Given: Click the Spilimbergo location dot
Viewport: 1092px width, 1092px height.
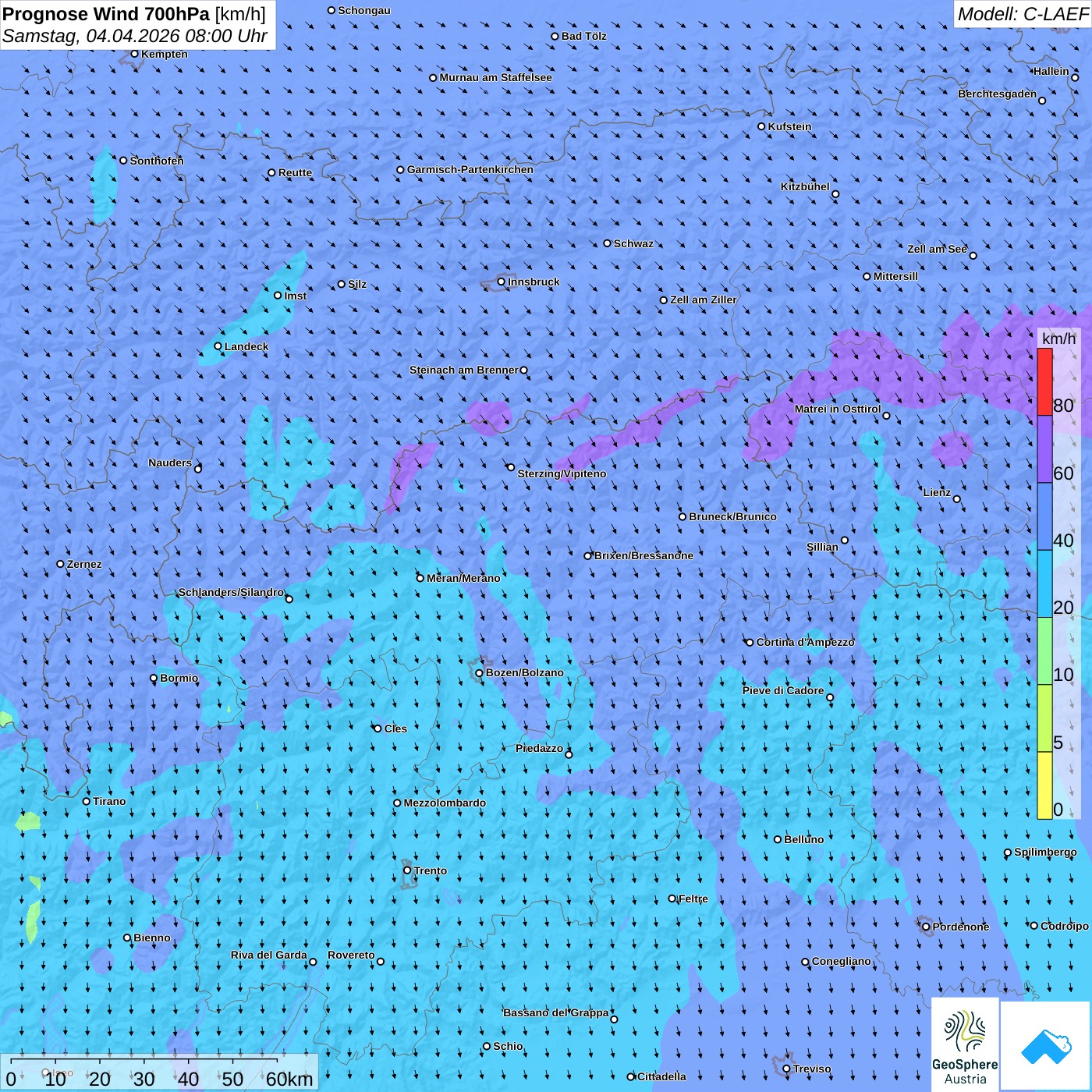Looking at the screenshot, I should [1008, 853].
